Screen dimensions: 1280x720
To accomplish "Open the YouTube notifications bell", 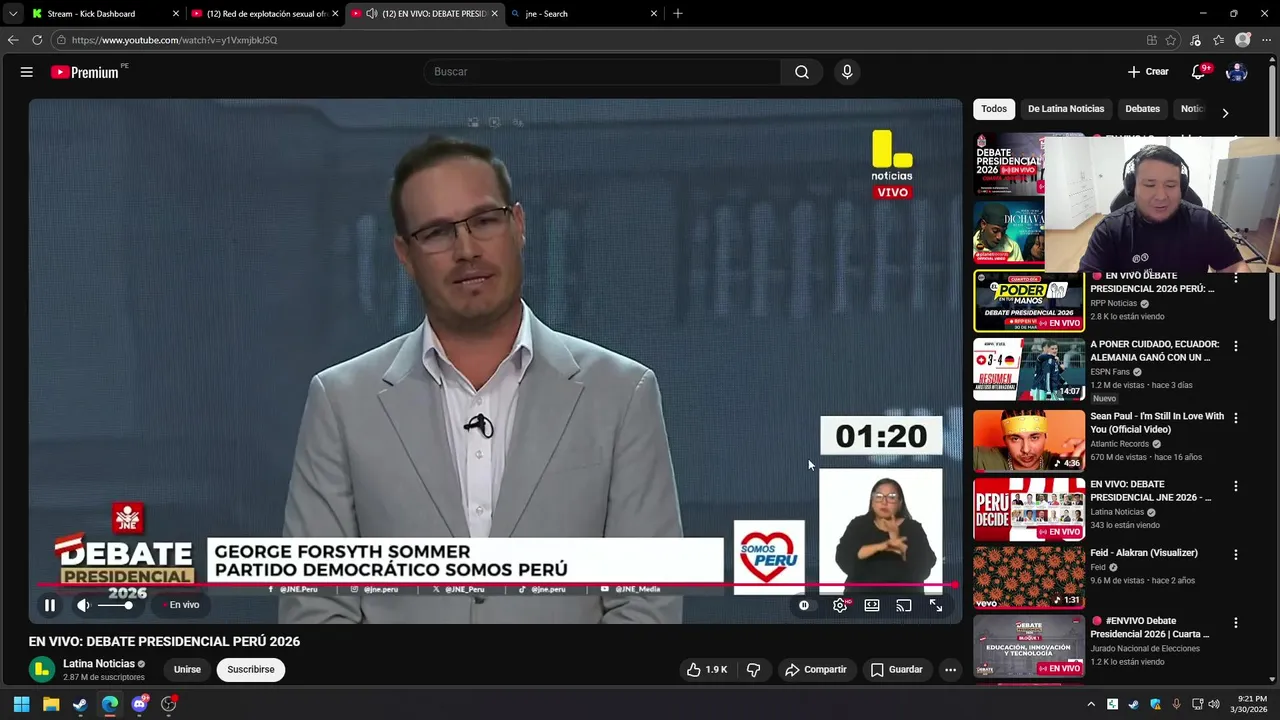I will (x=1198, y=72).
